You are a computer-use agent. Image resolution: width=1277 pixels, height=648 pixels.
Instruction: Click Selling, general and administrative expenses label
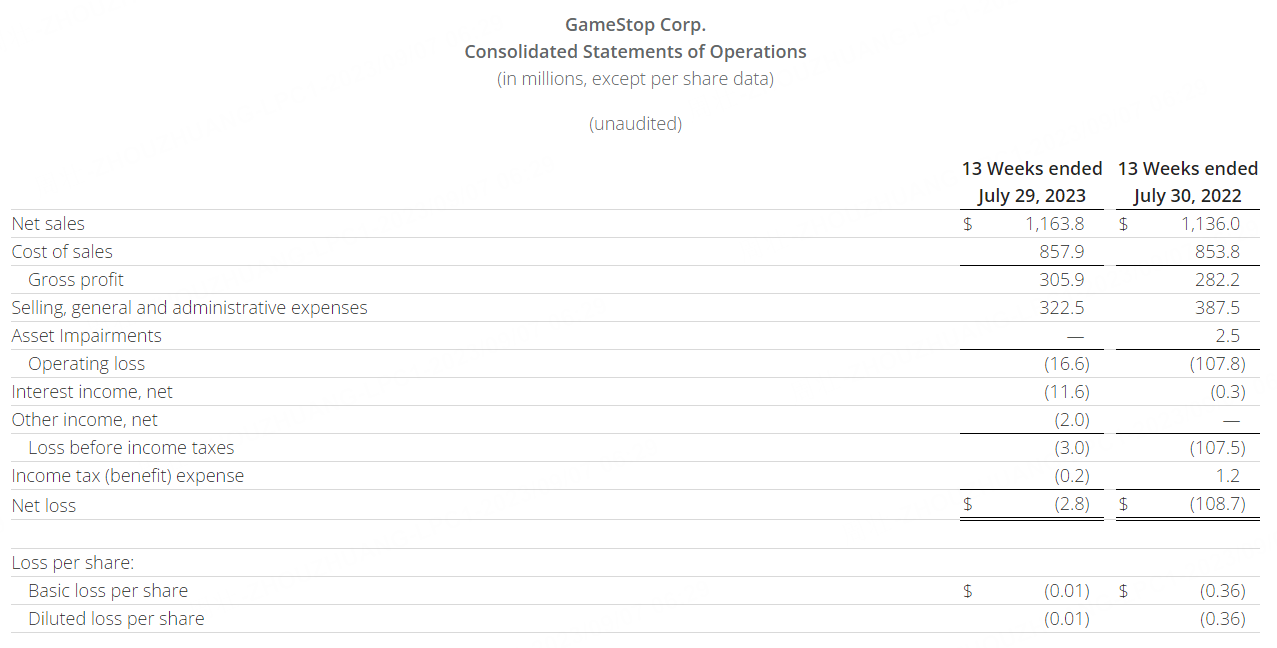[189, 308]
